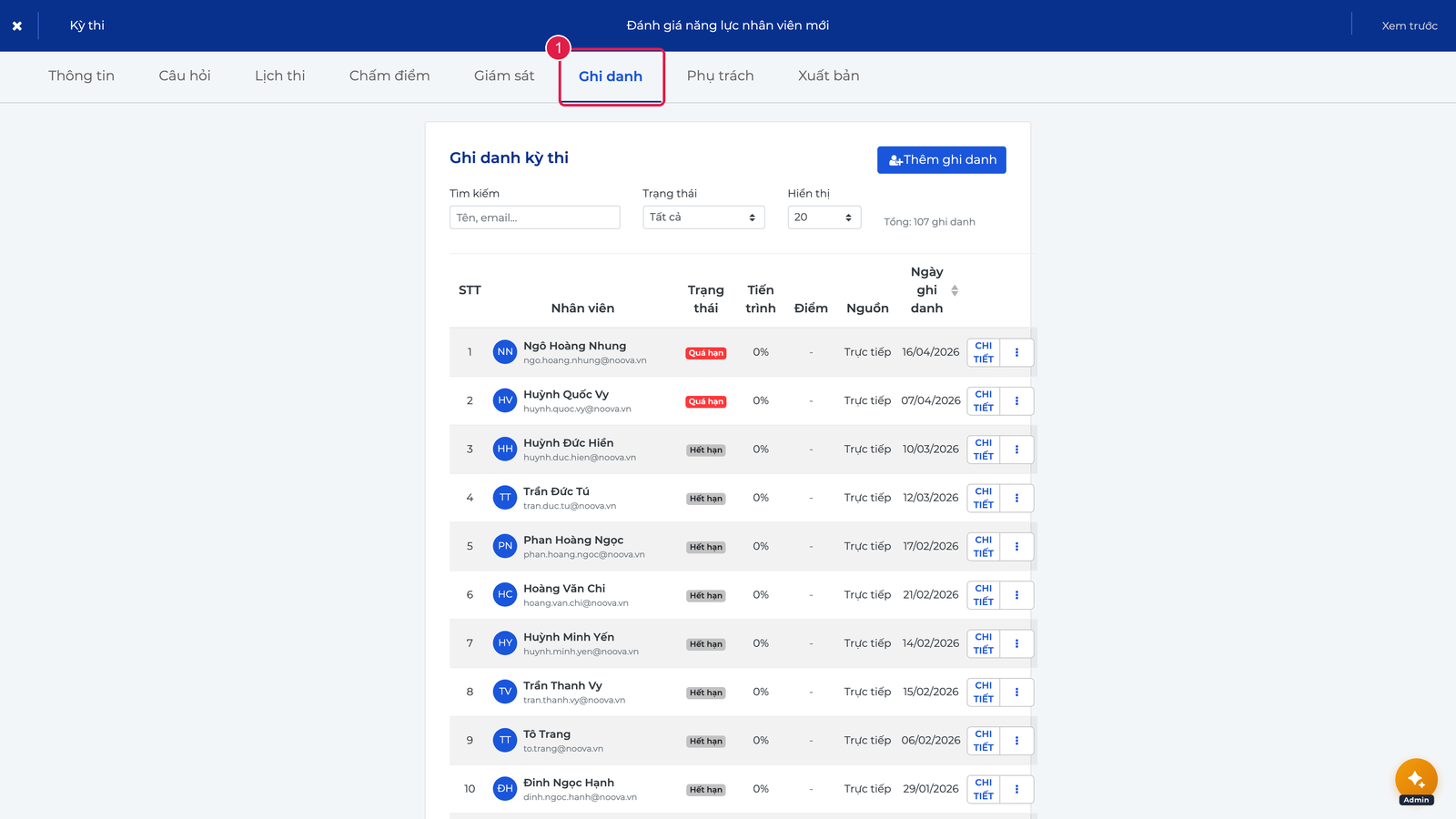Open three-dot menu for Trần Đức Tú
1456x819 pixels.
(1016, 498)
